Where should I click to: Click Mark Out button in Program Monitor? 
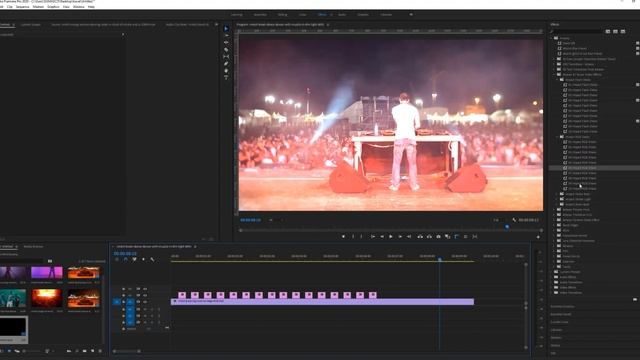point(362,237)
